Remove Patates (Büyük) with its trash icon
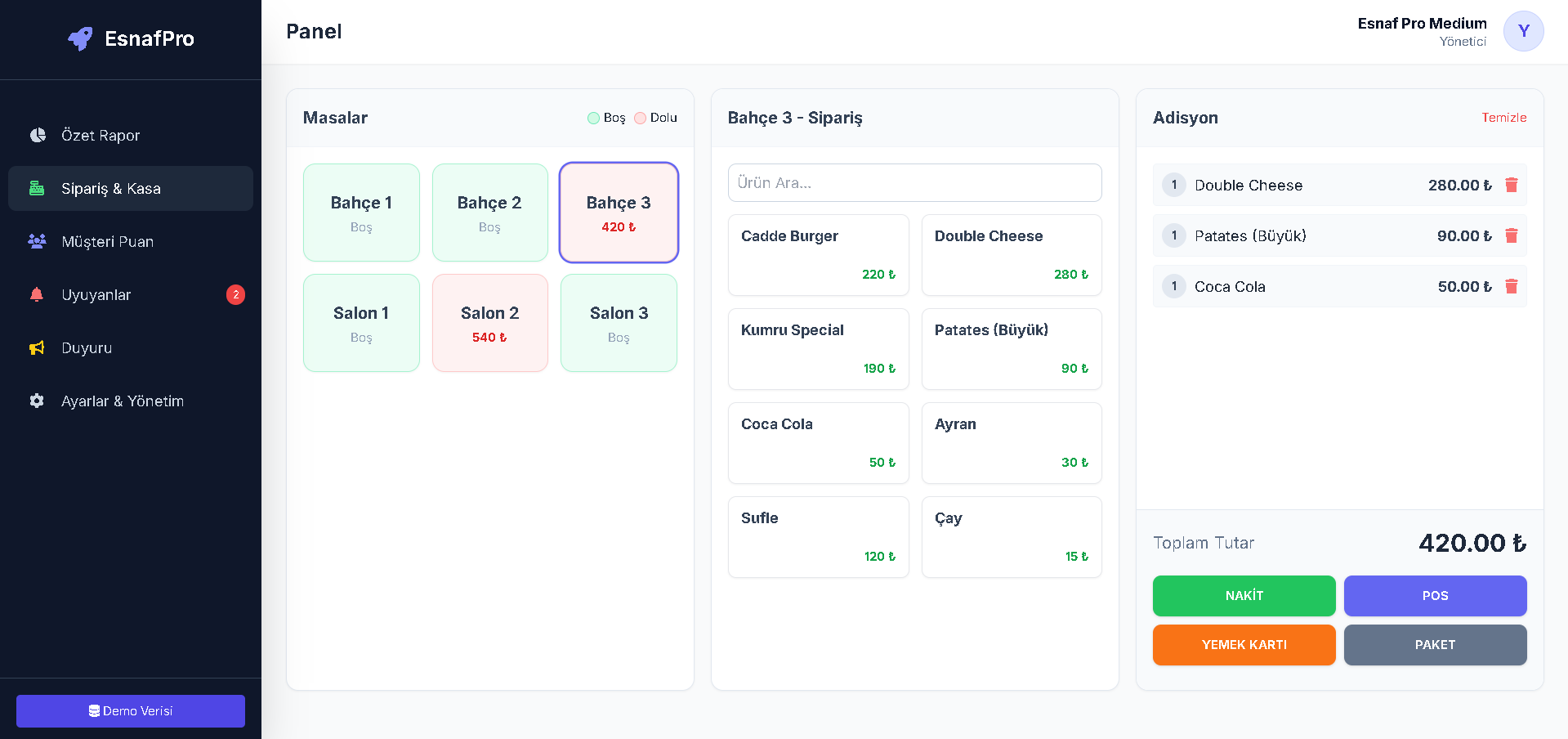 point(1511,236)
